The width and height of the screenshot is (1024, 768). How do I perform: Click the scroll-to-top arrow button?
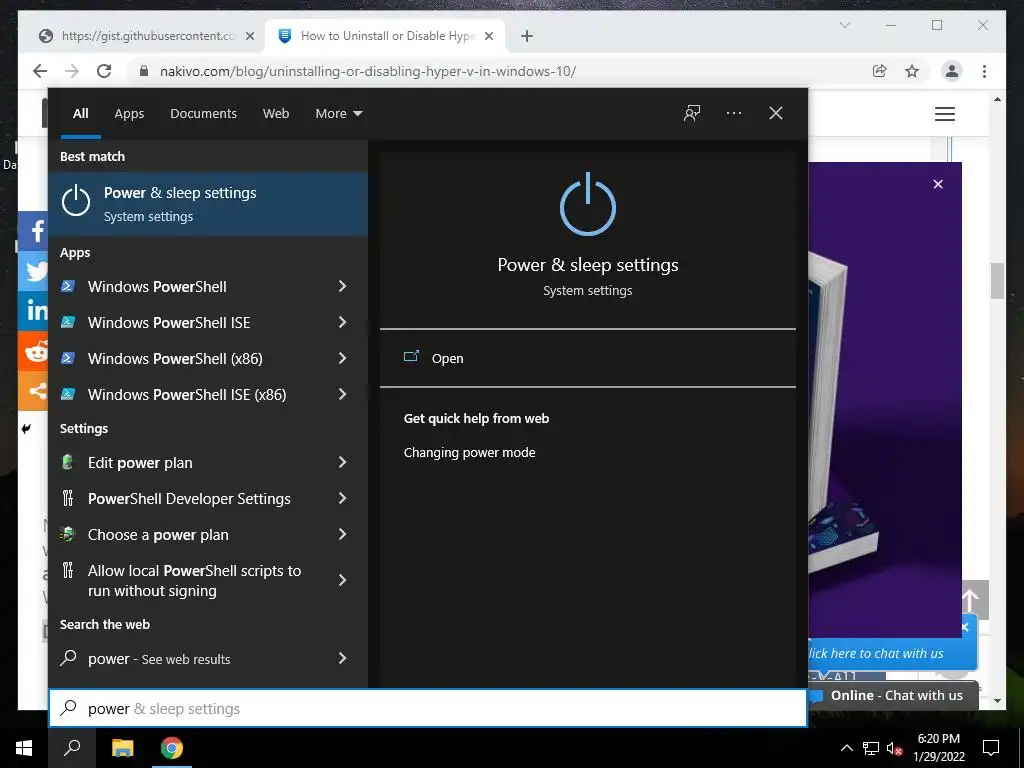click(971, 600)
